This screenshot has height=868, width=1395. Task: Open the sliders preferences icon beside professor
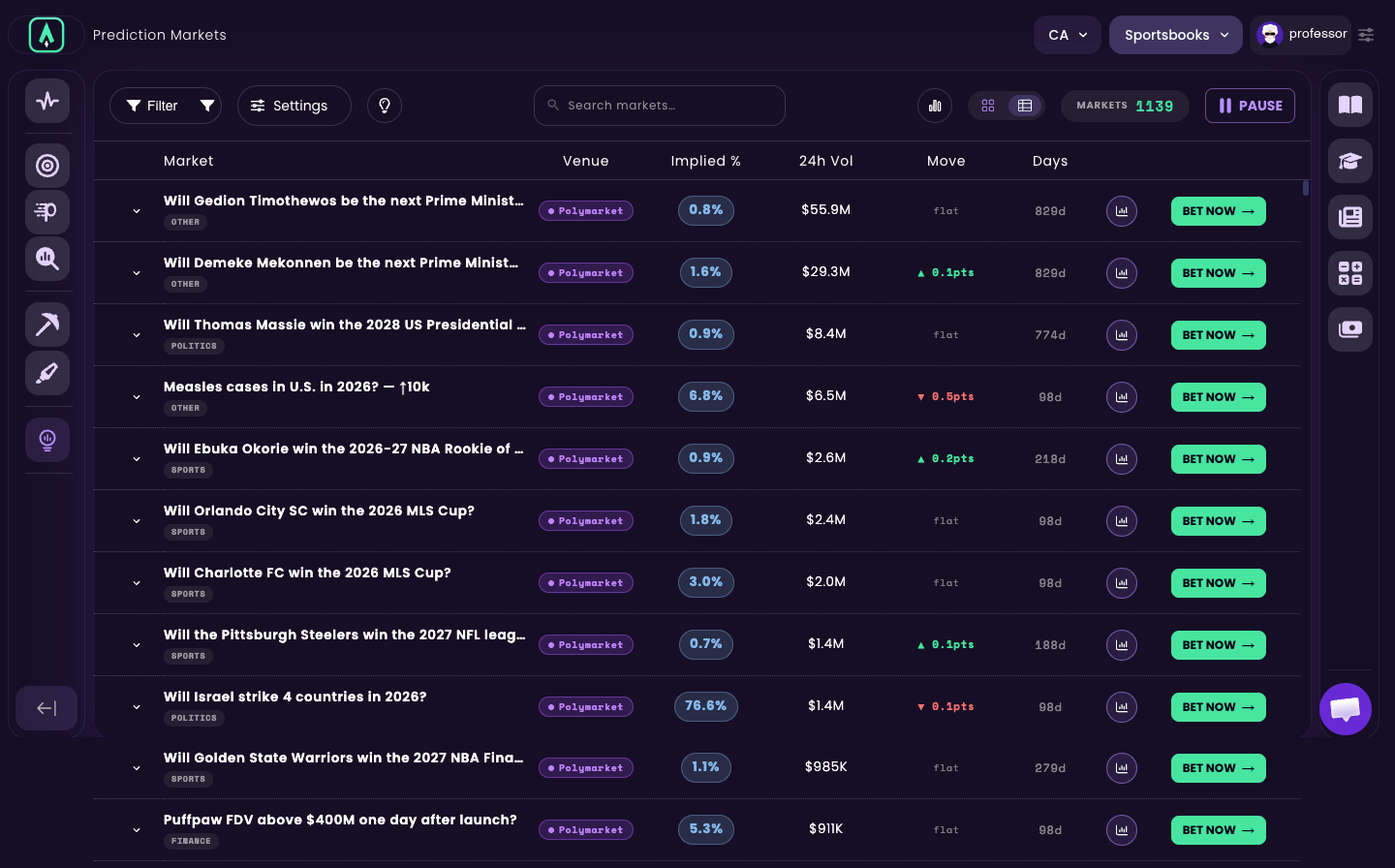point(1366,35)
